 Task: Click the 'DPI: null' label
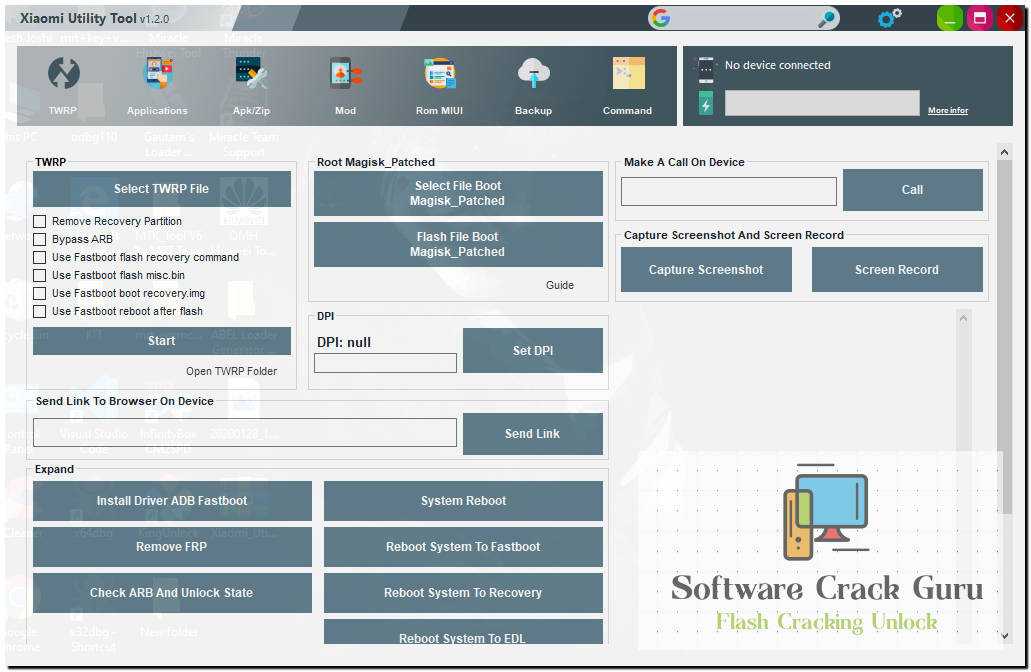coord(344,342)
